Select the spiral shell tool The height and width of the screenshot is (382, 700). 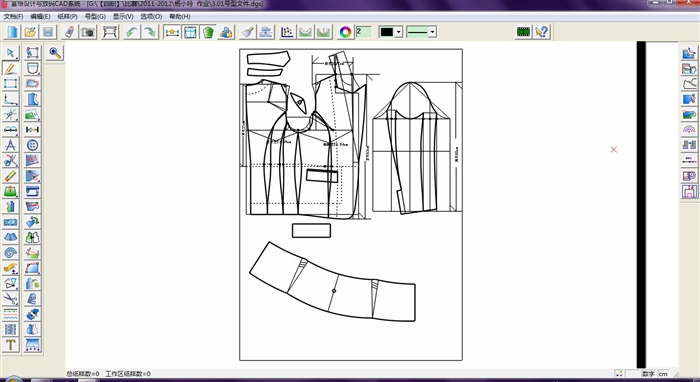11,253
